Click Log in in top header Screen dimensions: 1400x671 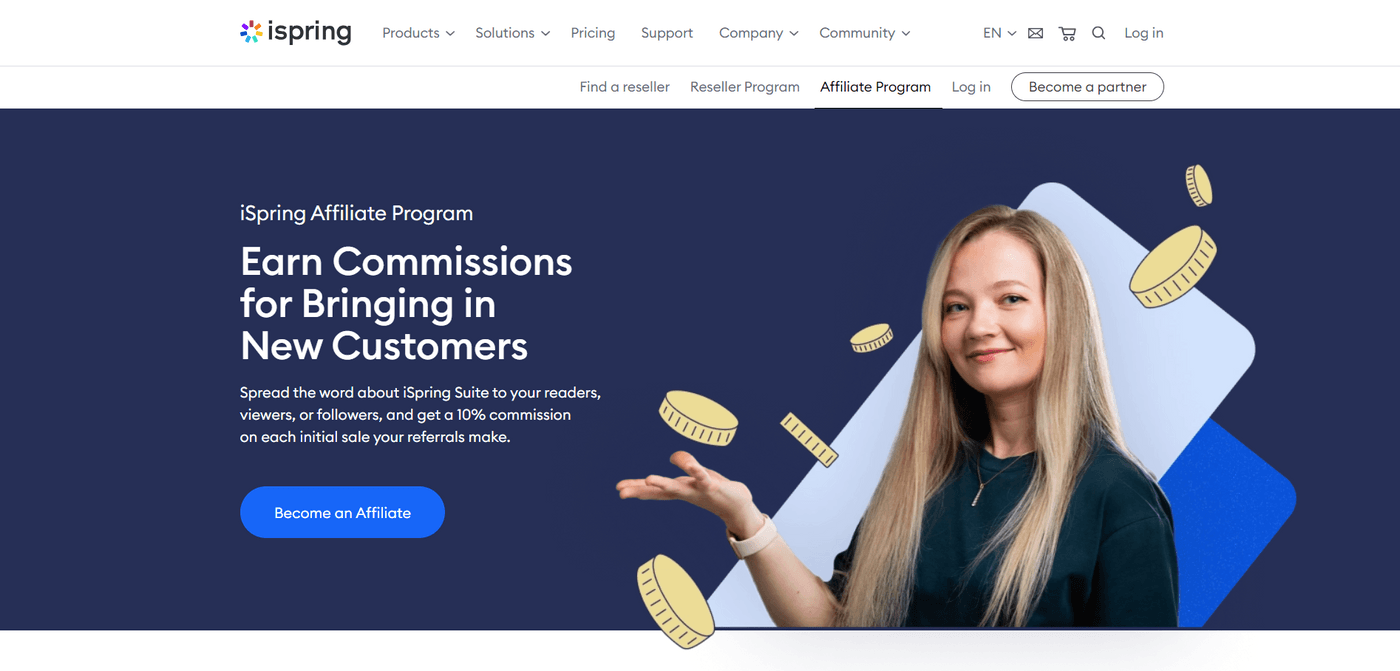[x=1143, y=33]
